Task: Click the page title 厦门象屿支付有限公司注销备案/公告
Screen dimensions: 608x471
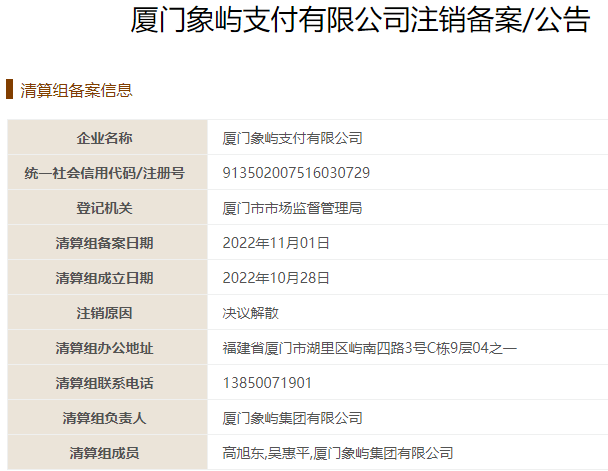Action: pyautogui.click(x=360, y=20)
